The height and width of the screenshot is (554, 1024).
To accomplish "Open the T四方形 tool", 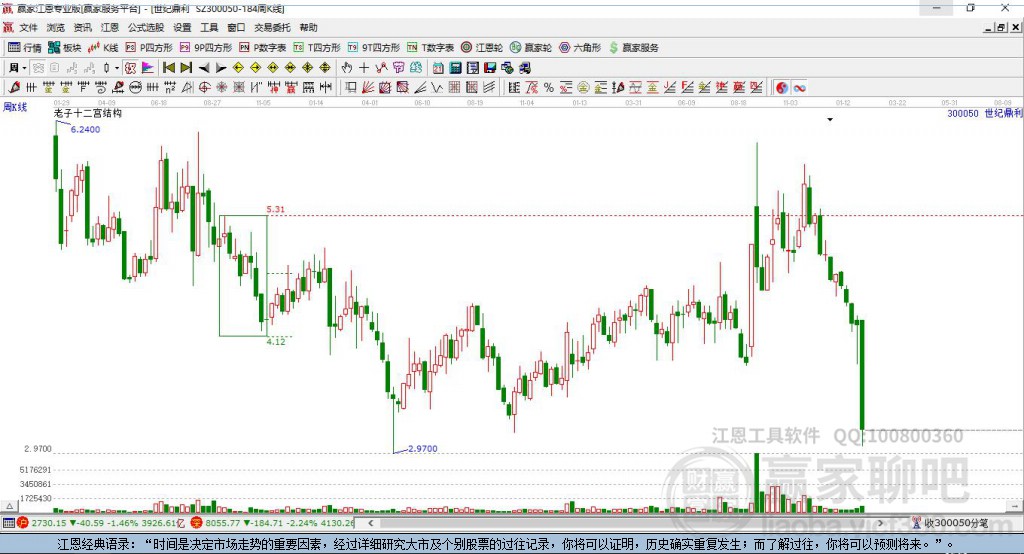I will tap(317, 48).
